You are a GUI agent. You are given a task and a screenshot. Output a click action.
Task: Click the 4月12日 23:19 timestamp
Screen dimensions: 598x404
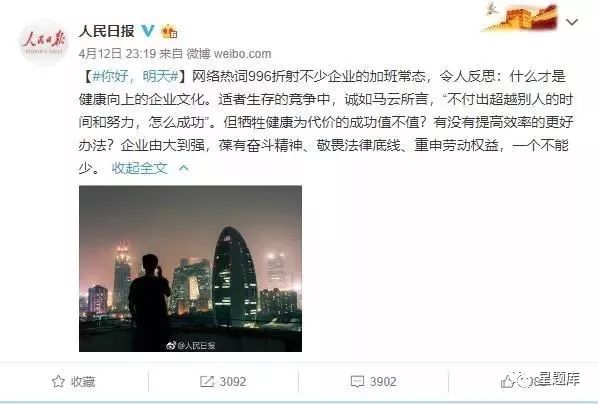pos(117,54)
